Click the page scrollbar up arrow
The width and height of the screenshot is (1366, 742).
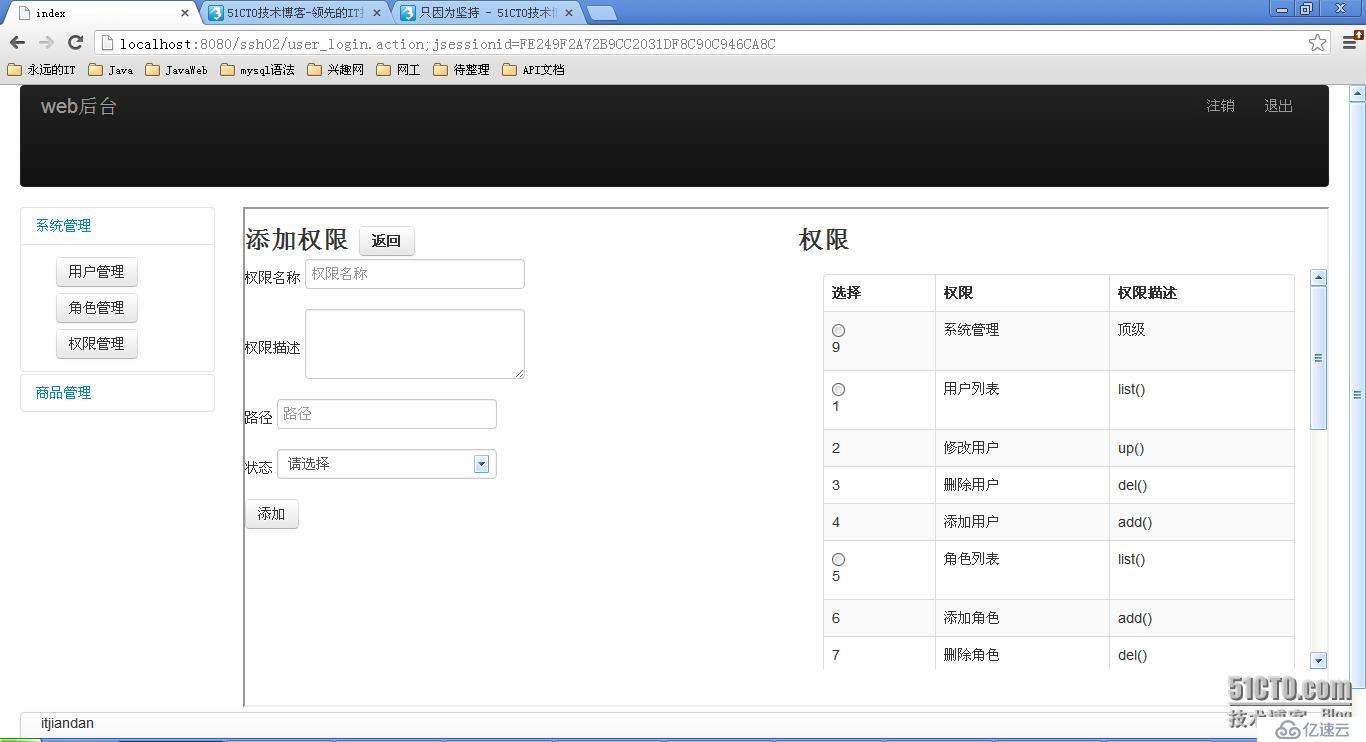coord(1357,94)
